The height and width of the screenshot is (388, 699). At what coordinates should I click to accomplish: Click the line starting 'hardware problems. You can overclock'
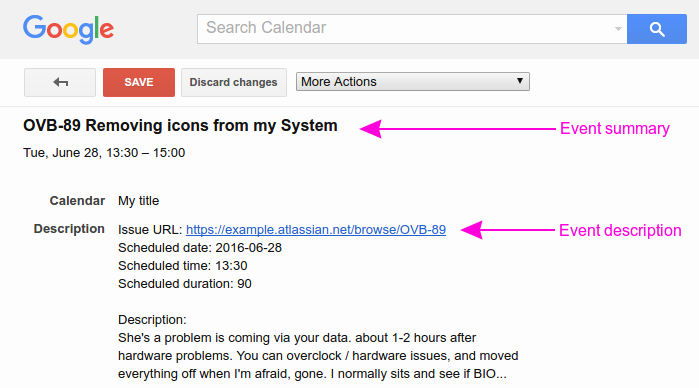point(318,356)
